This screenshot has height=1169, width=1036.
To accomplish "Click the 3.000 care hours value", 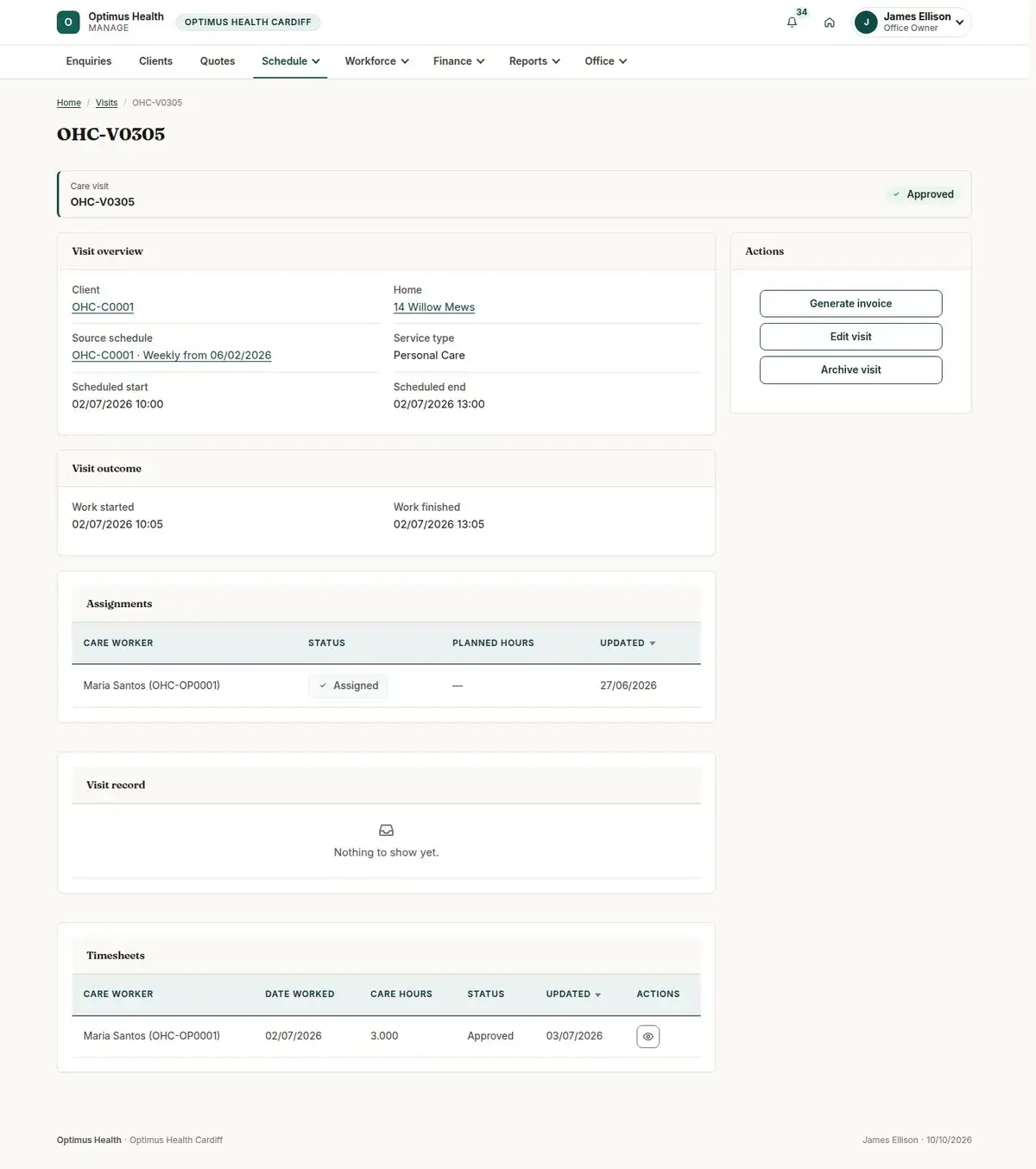I will pyautogui.click(x=384, y=1036).
